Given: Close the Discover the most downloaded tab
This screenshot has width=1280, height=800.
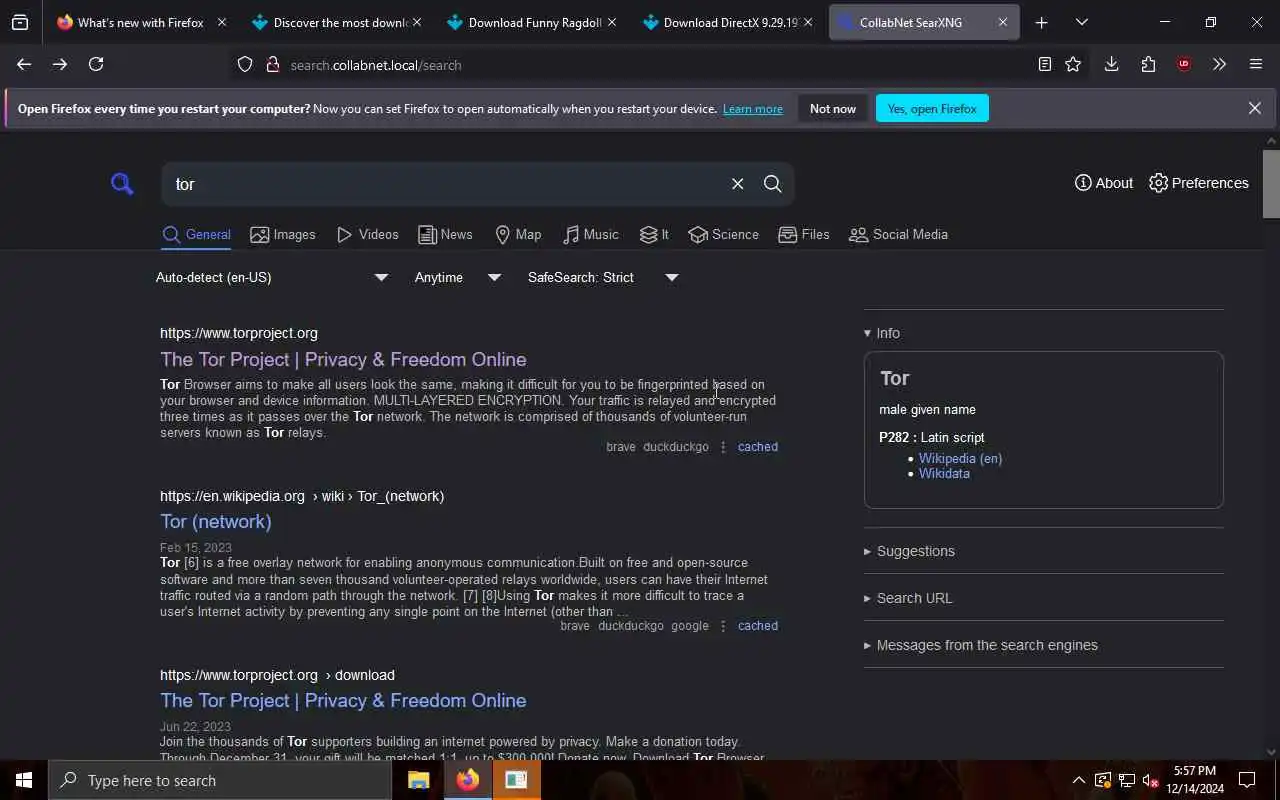Looking at the screenshot, I should [417, 22].
